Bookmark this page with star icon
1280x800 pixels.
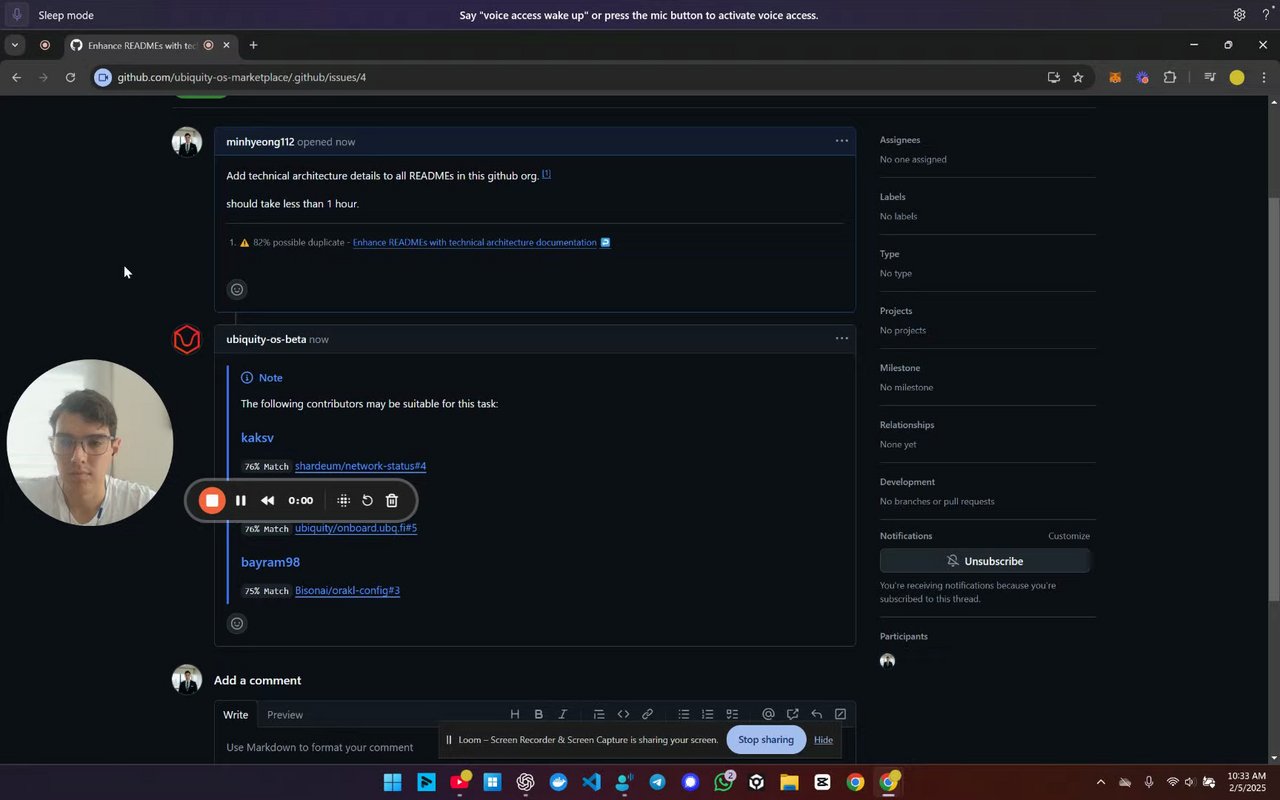1078,77
